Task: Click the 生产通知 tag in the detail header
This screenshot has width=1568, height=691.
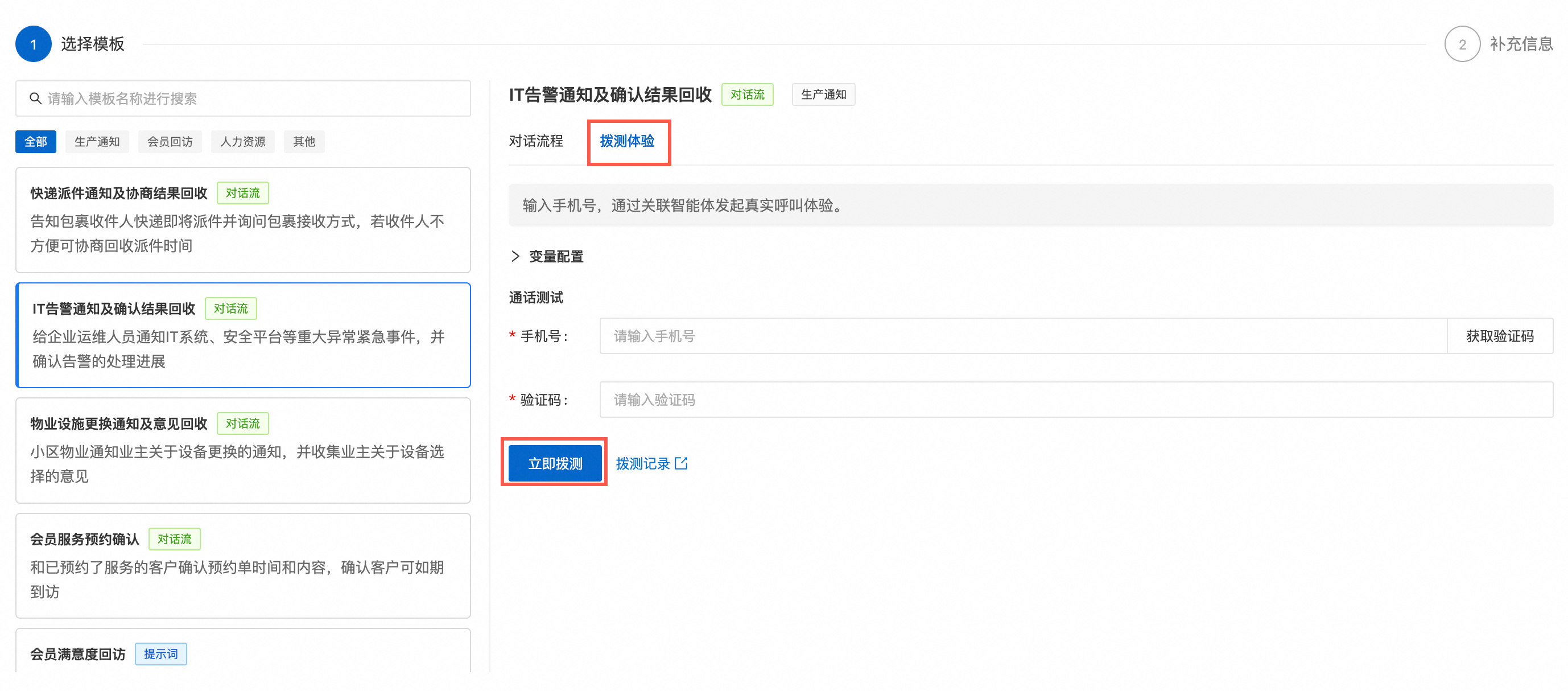Action: click(x=824, y=94)
